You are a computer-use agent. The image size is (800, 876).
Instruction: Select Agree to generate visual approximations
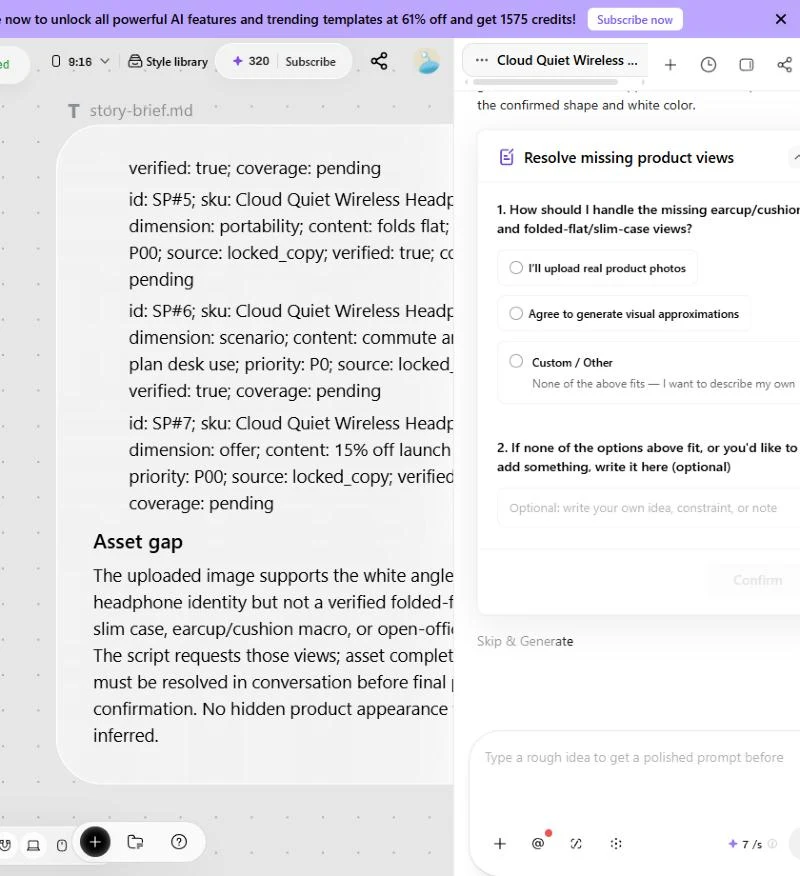pos(624,314)
